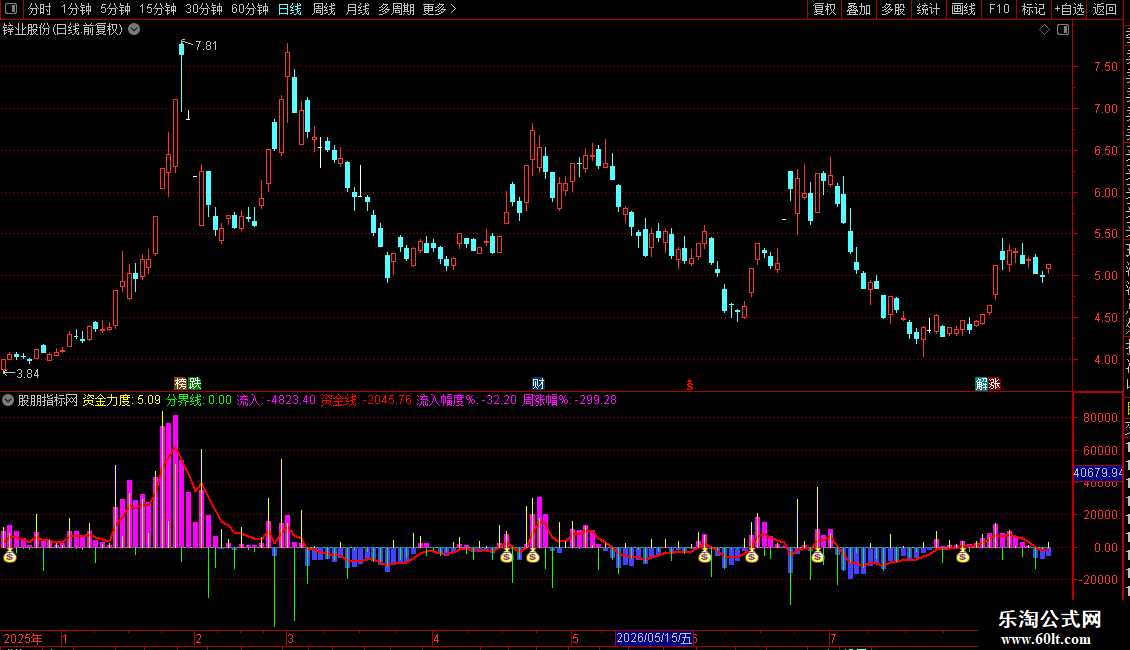
Task: Click the 榜 event tag
Action: tap(181, 384)
